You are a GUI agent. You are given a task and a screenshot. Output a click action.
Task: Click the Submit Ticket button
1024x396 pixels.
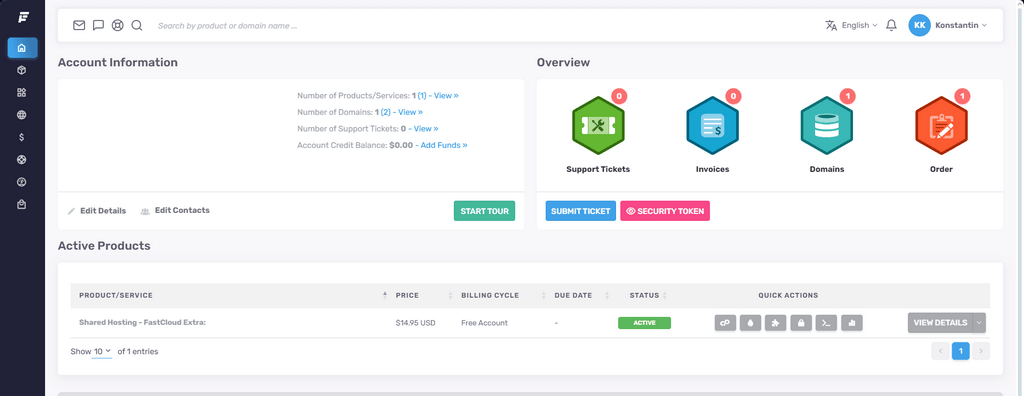click(x=581, y=211)
